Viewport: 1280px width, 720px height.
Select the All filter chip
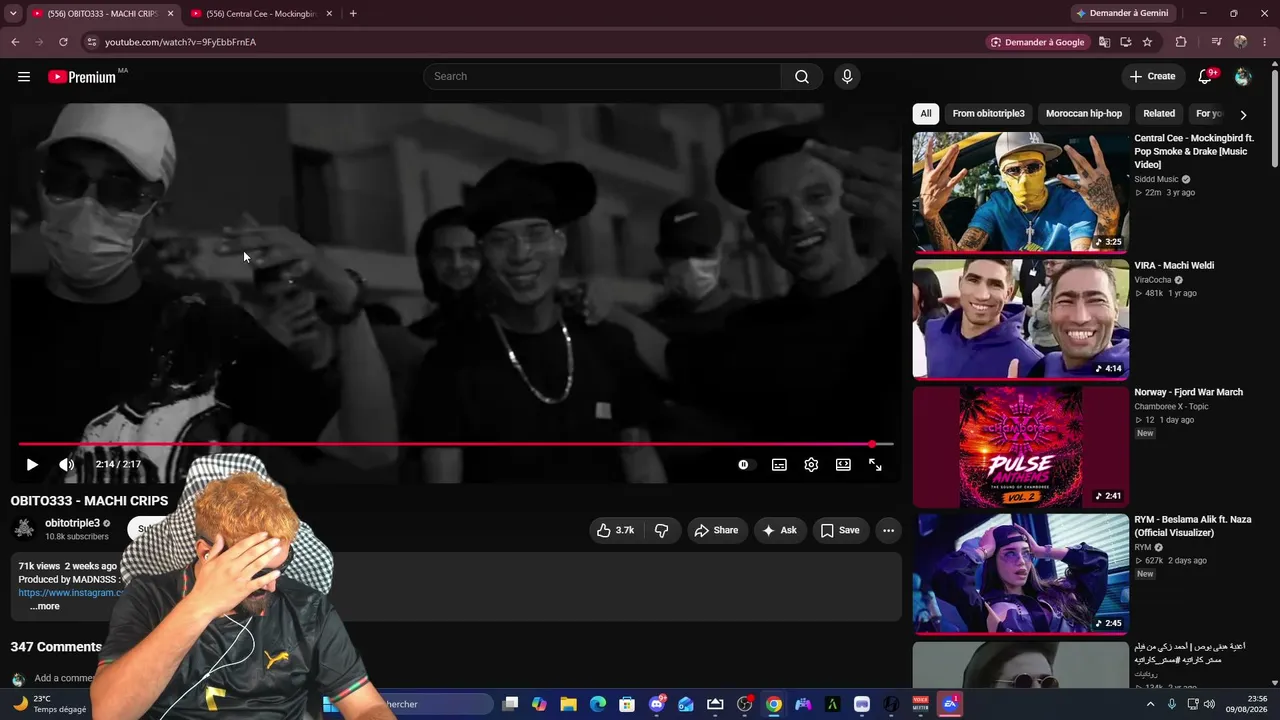pyautogui.click(x=926, y=114)
